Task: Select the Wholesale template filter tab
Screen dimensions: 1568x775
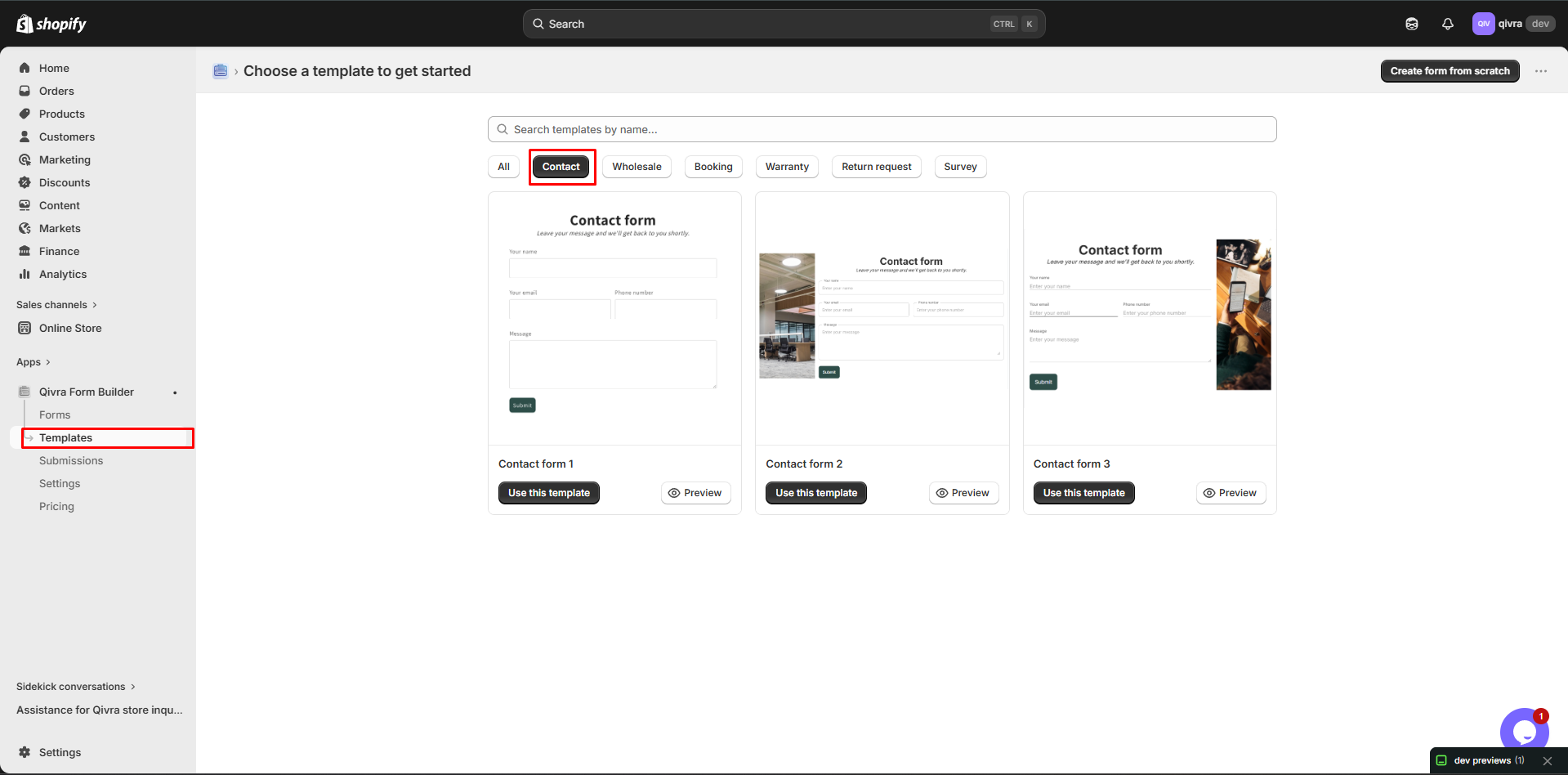Action: pyautogui.click(x=637, y=167)
